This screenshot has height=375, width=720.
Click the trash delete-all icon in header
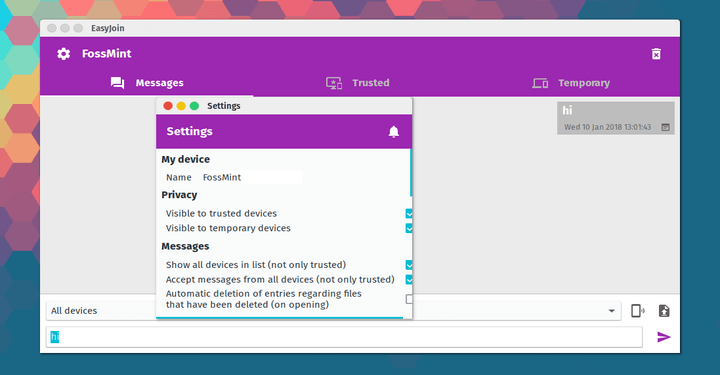click(656, 54)
